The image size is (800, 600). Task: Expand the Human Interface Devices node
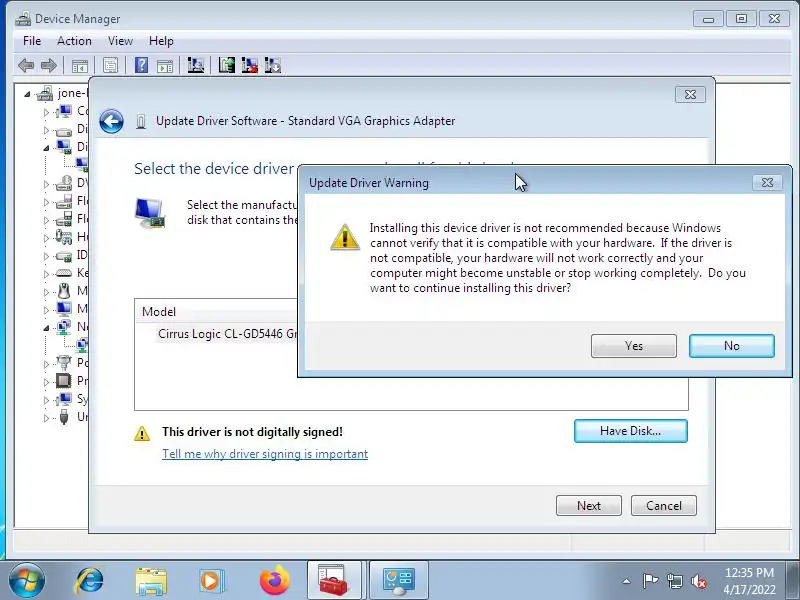[46, 238]
